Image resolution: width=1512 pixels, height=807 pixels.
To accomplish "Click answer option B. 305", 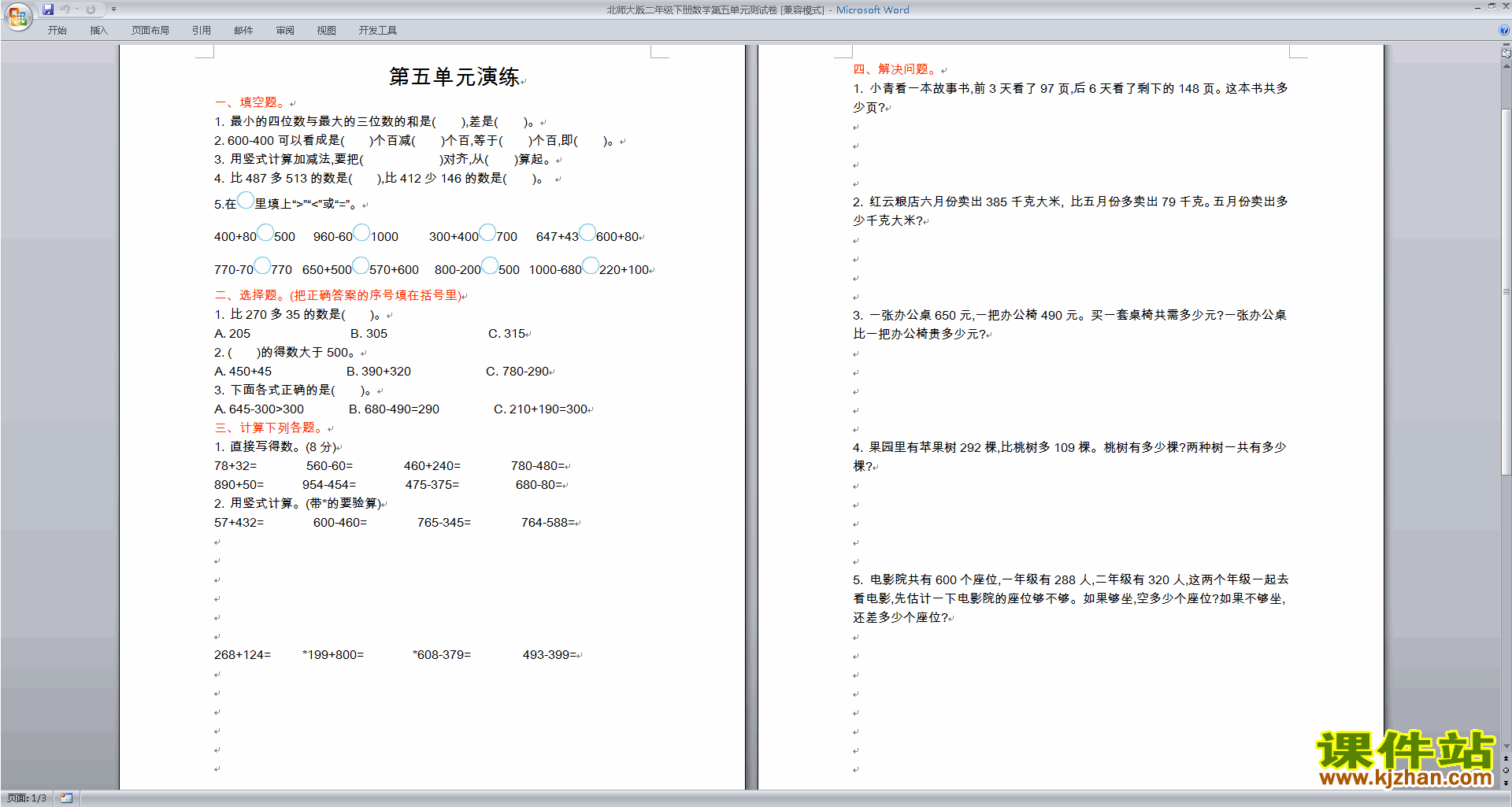I will (369, 334).
